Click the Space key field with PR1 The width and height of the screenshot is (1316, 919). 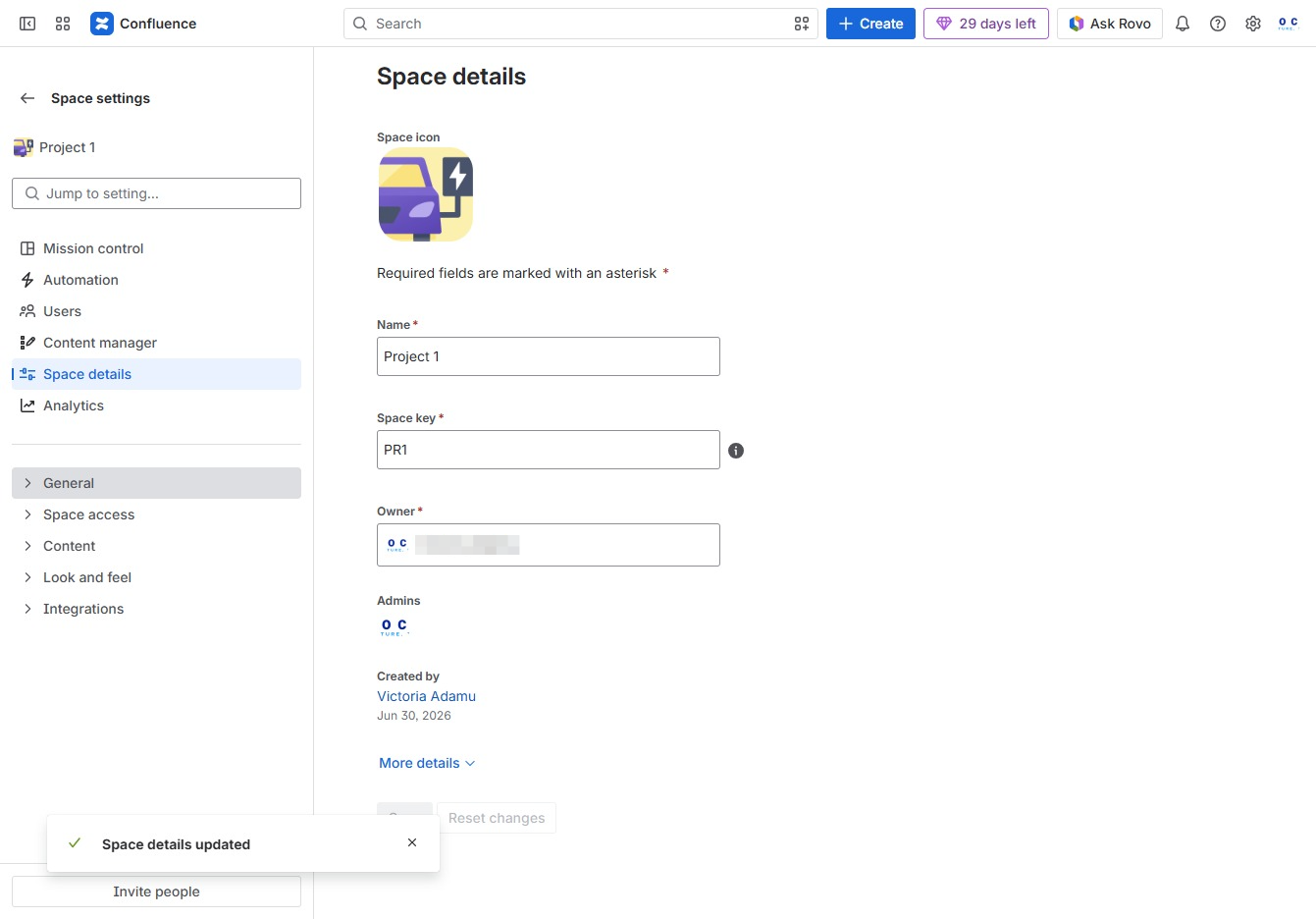point(549,450)
